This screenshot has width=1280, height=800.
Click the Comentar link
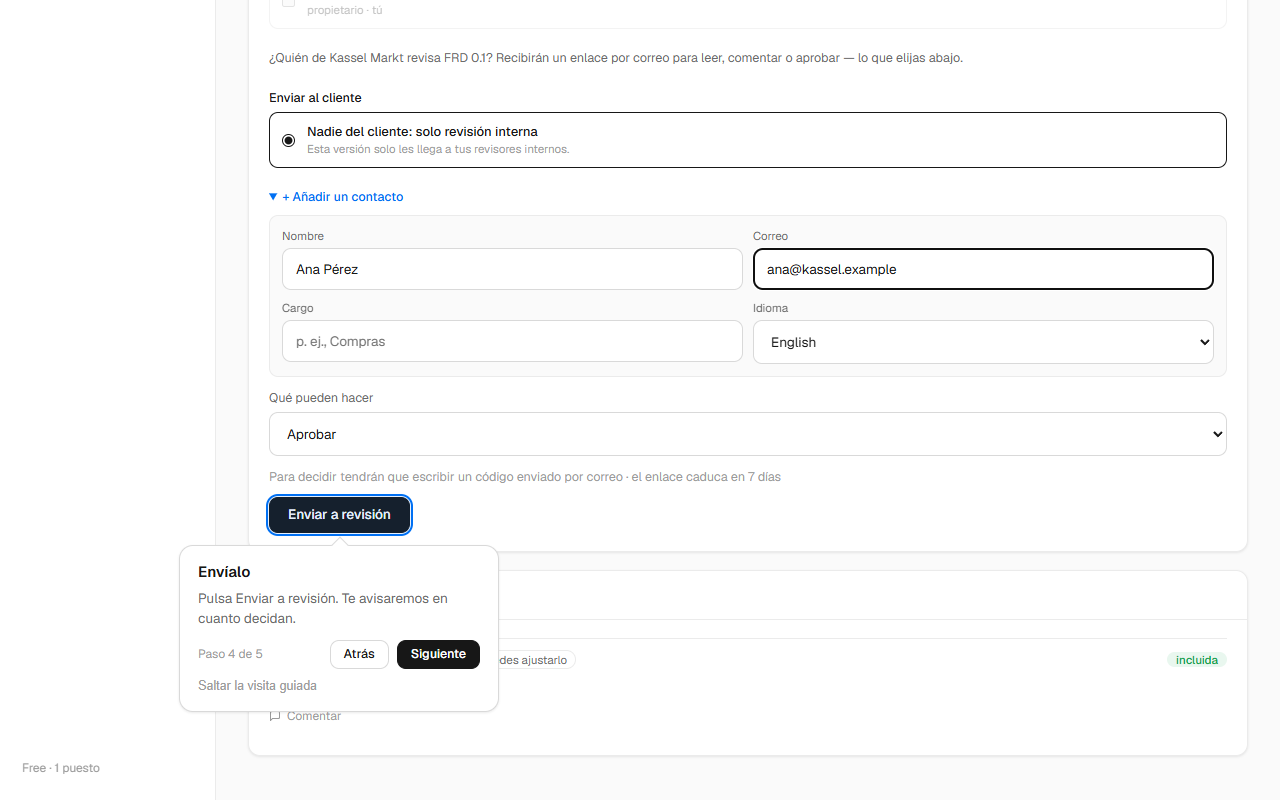314,716
